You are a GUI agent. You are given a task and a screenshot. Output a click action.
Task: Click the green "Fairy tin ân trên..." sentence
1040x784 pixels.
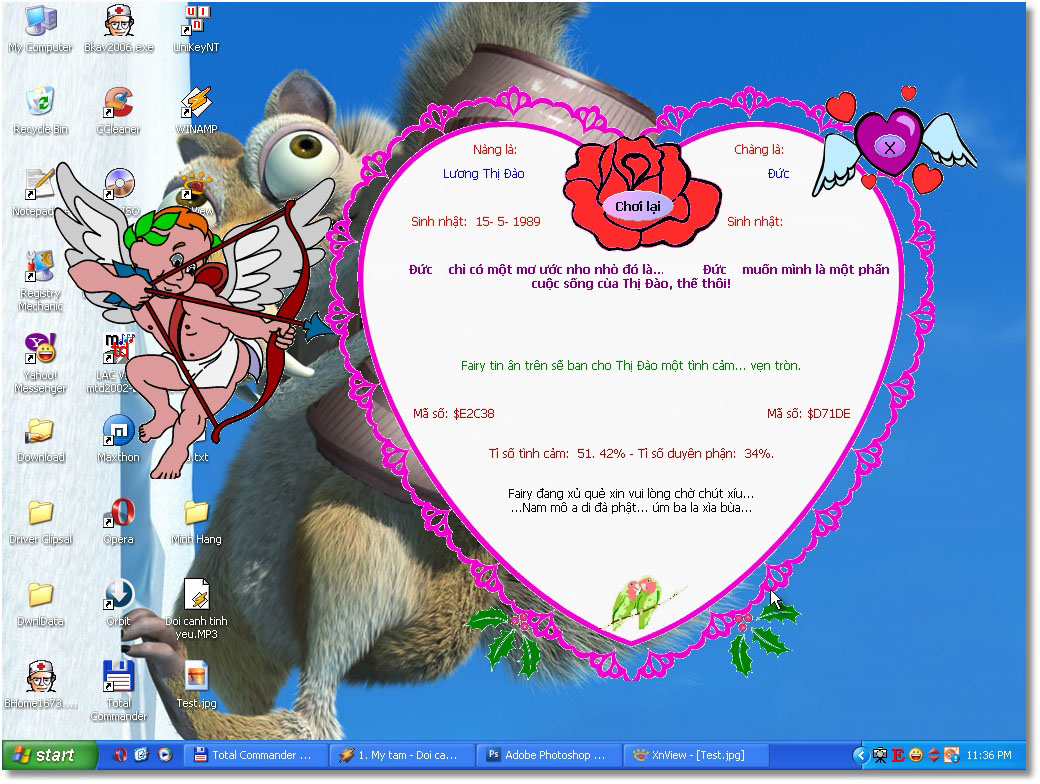(x=631, y=365)
